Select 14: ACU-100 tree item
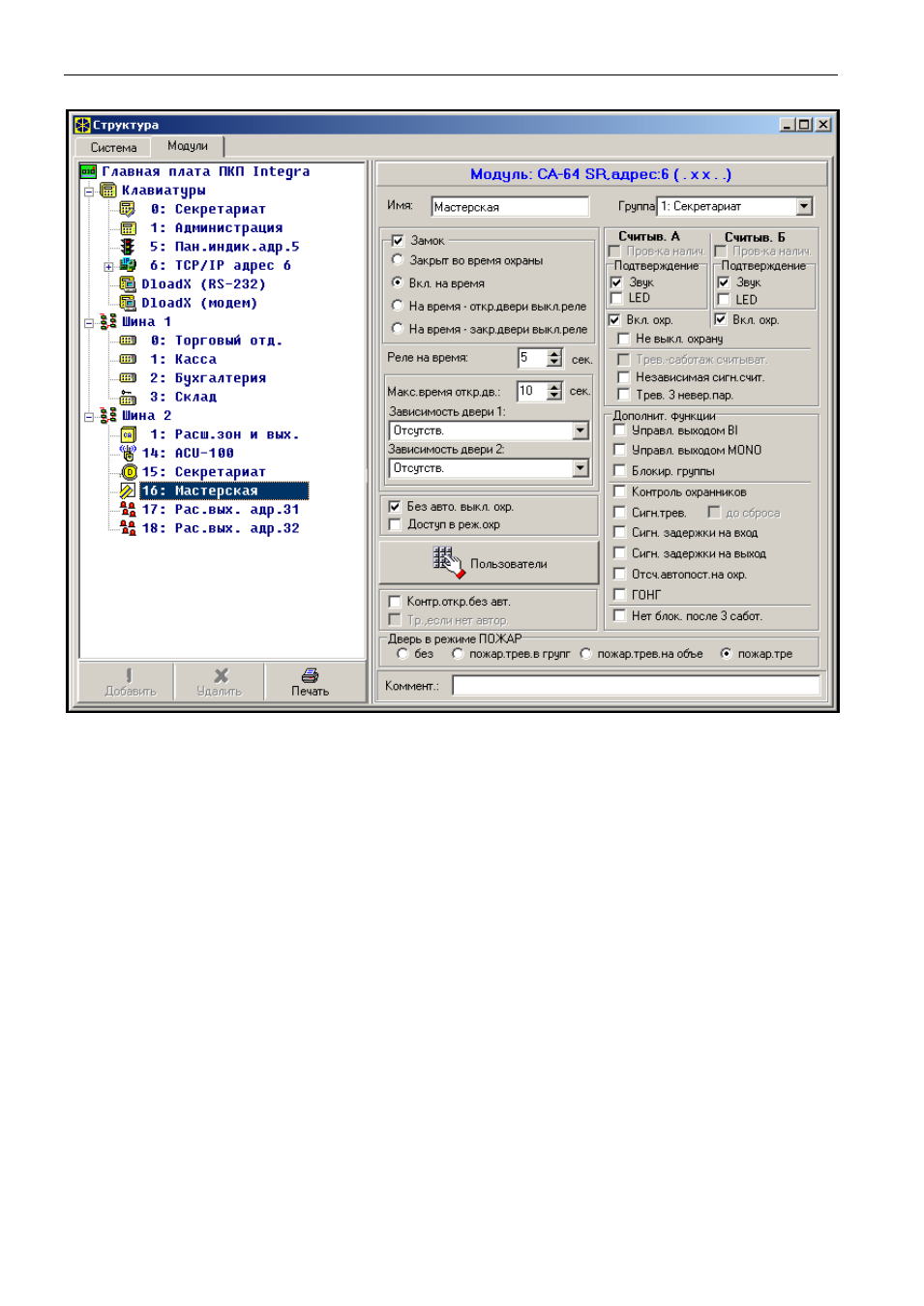Image resolution: width=924 pixels, height=1306 pixels. (x=188, y=453)
